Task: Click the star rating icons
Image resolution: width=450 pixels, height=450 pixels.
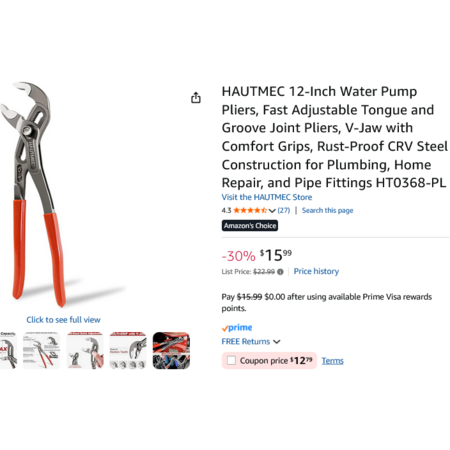Action: tap(250, 210)
